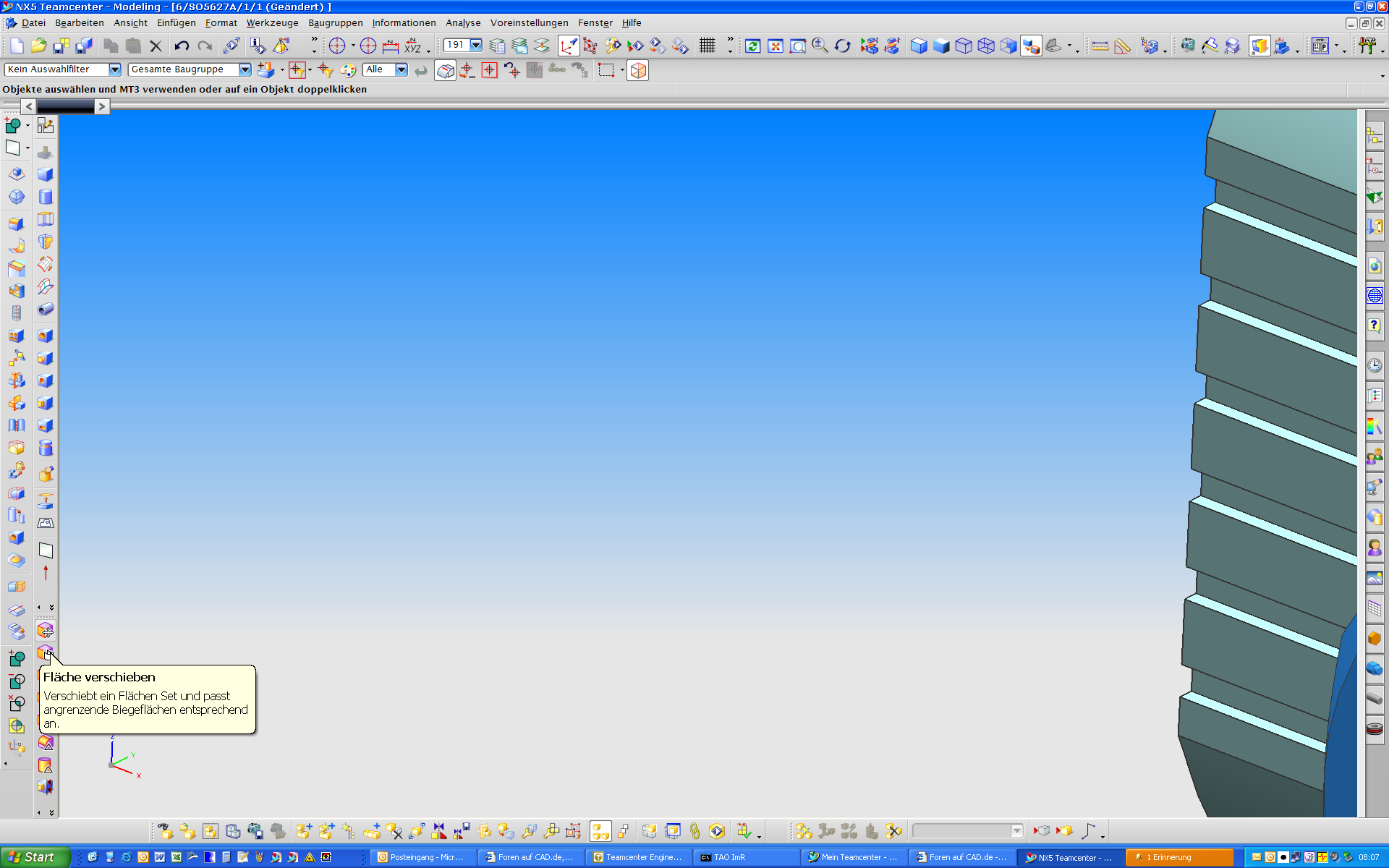The width and height of the screenshot is (1389, 868).
Task: Click the XYZ WCS orientation icon
Action: coord(413,46)
